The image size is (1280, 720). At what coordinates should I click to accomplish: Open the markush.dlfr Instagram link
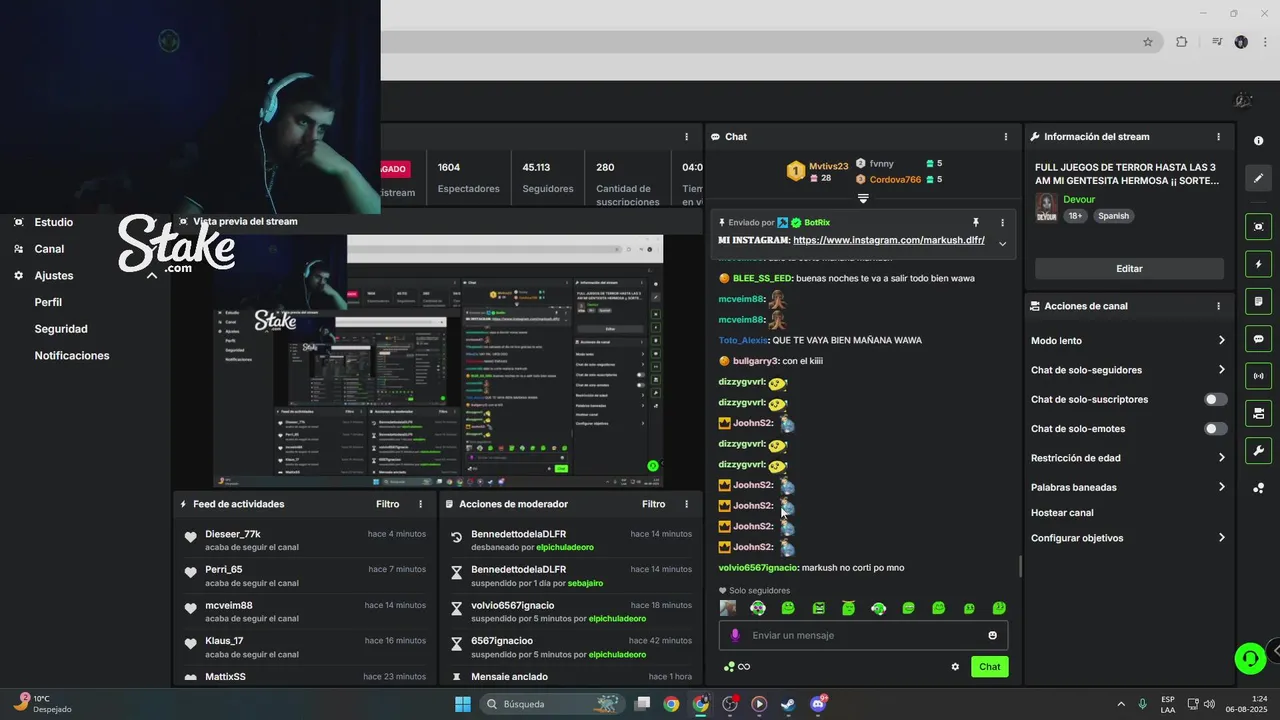pyautogui.click(x=889, y=240)
